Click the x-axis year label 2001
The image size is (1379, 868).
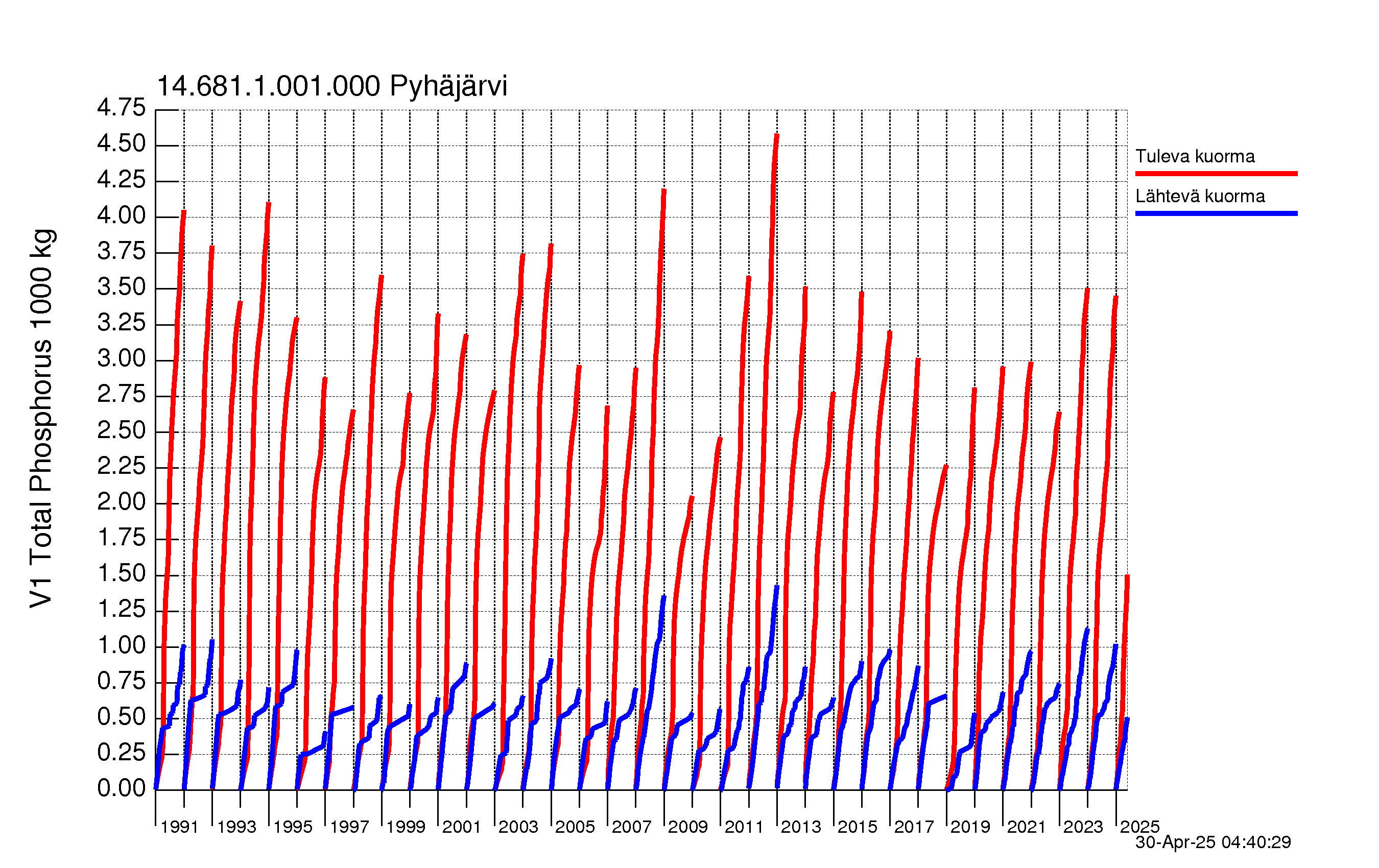[462, 827]
